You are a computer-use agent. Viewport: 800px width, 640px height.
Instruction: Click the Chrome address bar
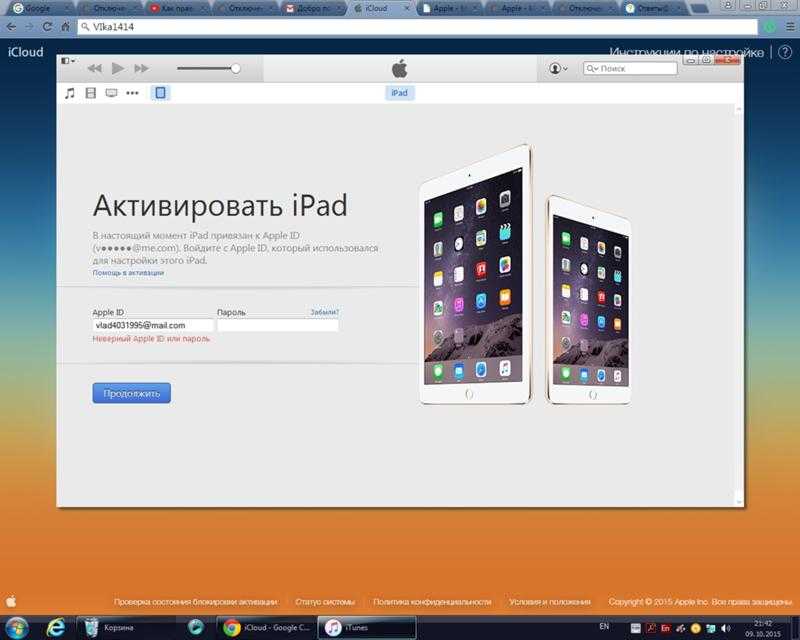click(417, 27)
